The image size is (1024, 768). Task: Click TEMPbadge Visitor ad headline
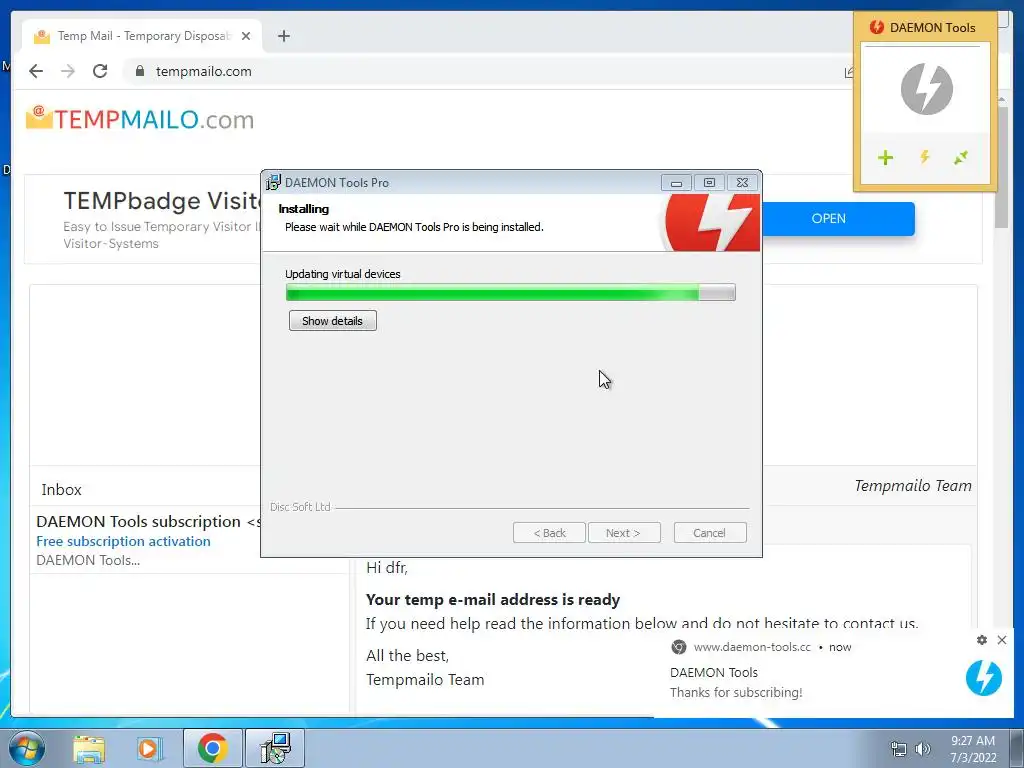pos(161,200)
